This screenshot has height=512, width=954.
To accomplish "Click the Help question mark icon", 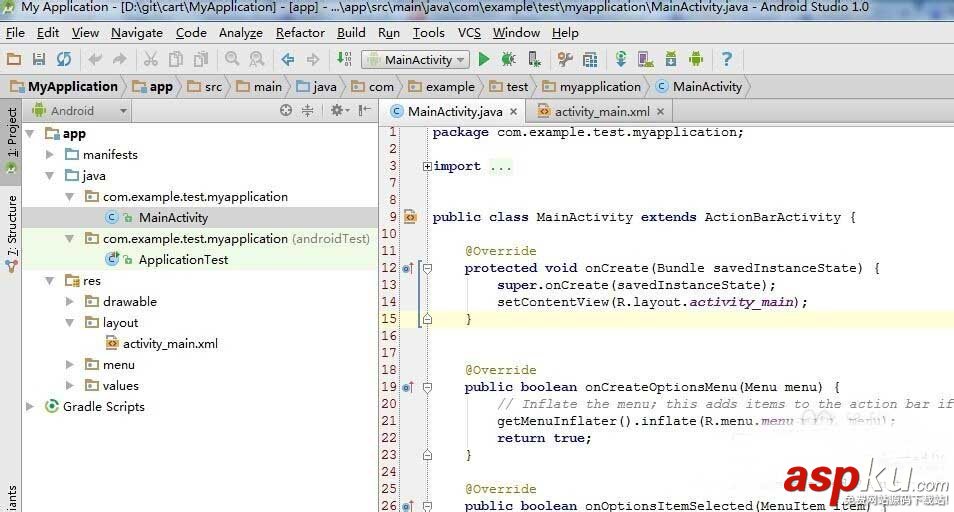I will click(726, 59).
